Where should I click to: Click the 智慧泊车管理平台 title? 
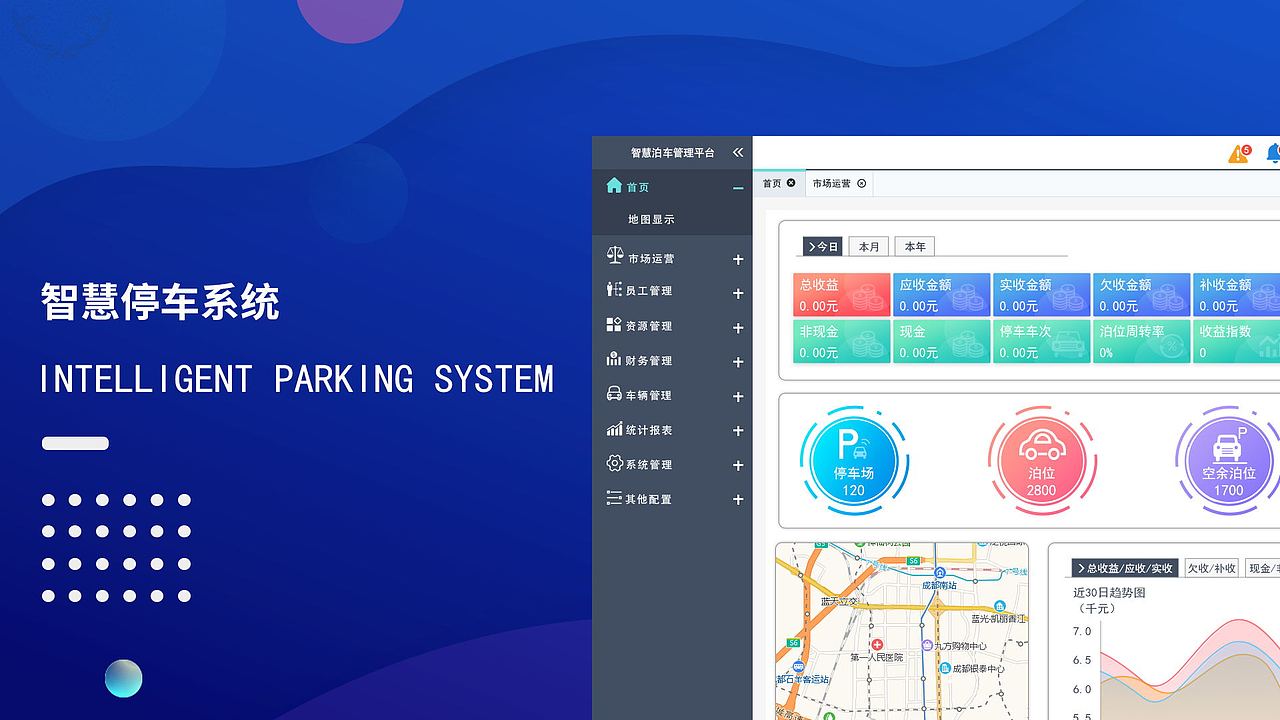point(673,153)
